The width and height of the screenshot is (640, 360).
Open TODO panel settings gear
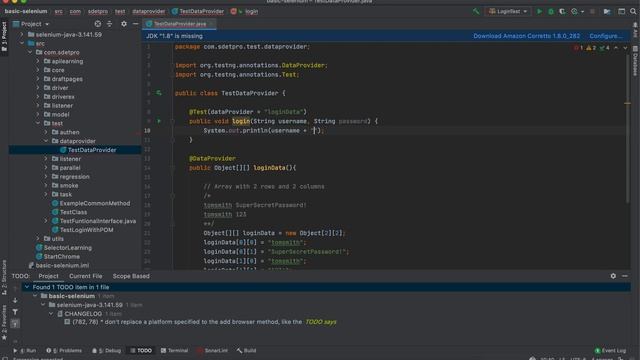click(x=613, y=276)
